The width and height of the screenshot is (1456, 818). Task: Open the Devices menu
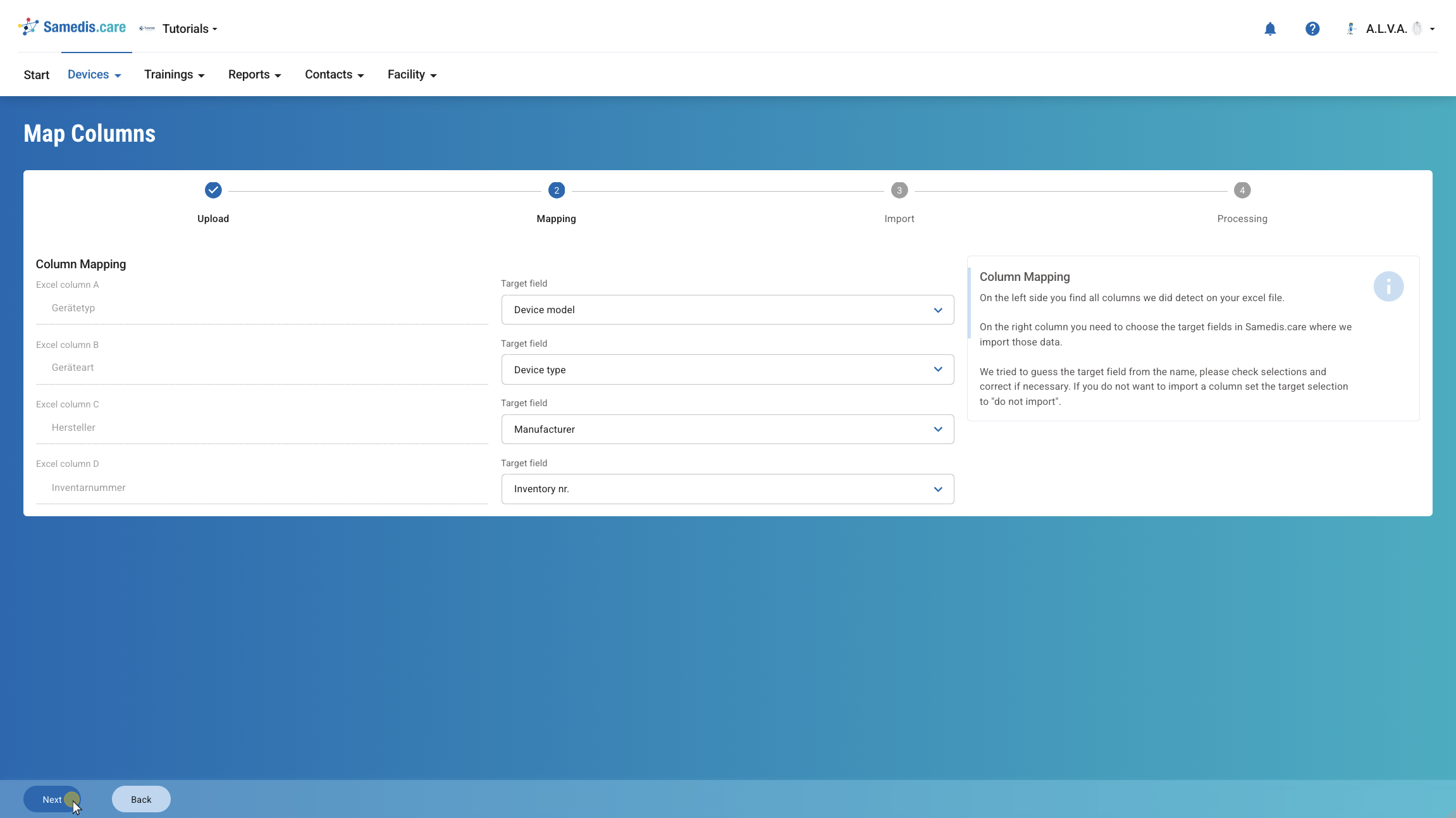[x=94, y=75]
